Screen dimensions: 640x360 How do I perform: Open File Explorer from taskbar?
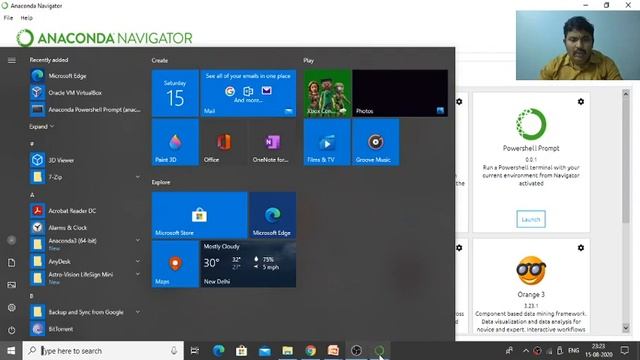287,351
